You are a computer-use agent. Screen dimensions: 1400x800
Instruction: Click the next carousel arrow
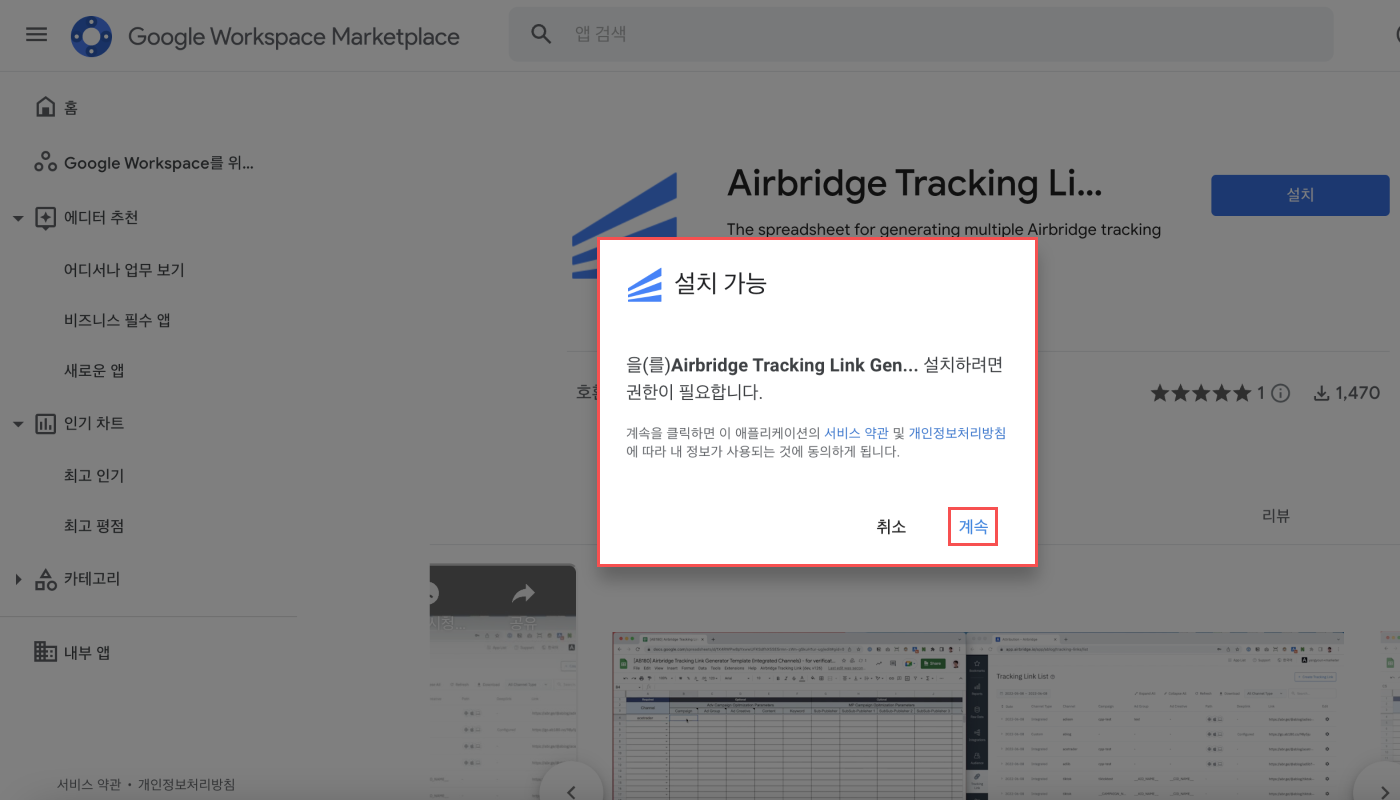(1383, 792)
